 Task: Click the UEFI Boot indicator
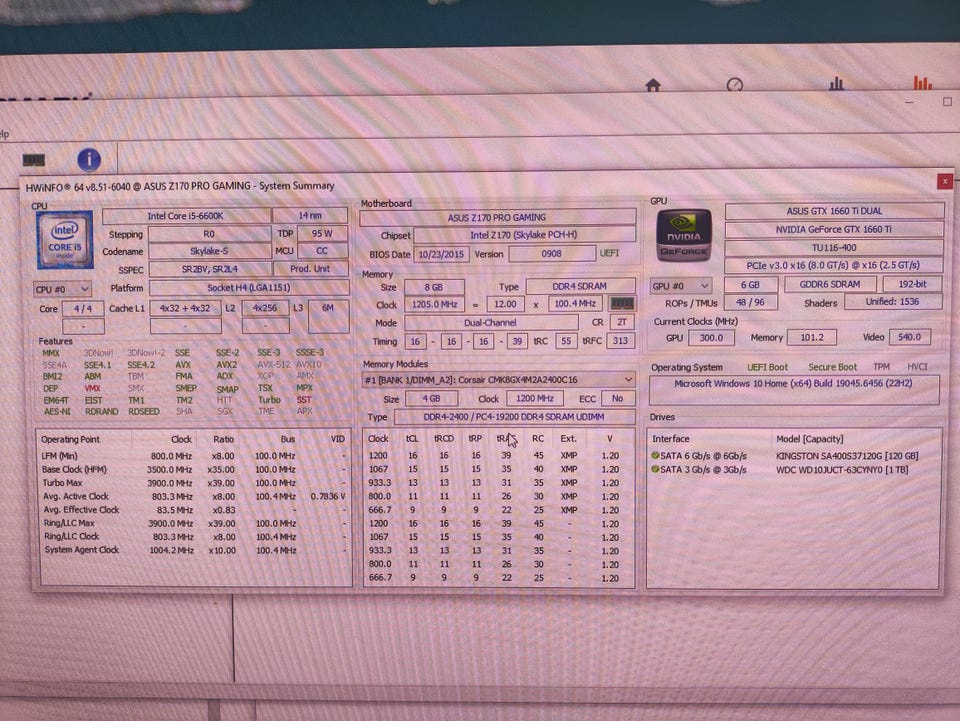point(768,367)
